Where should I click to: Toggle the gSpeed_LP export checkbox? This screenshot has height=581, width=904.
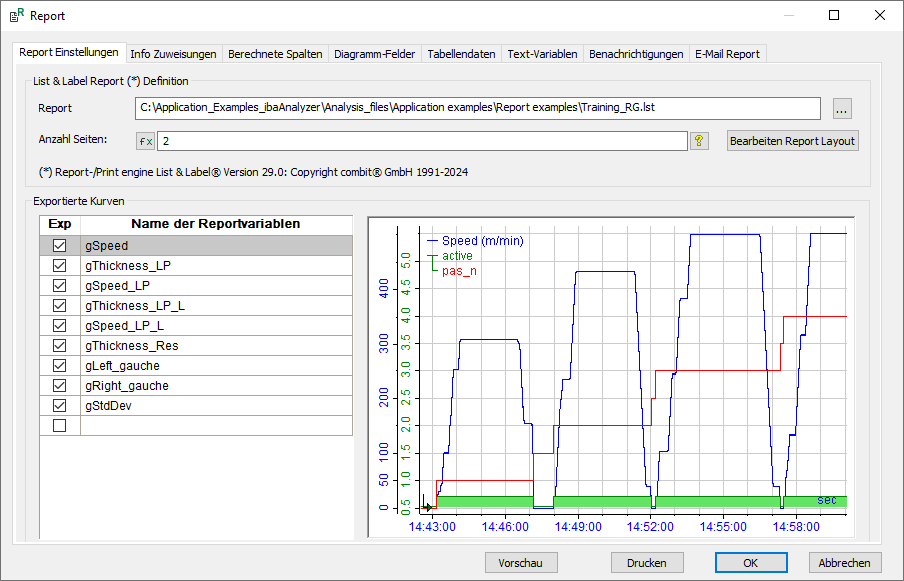coord(59,285)
